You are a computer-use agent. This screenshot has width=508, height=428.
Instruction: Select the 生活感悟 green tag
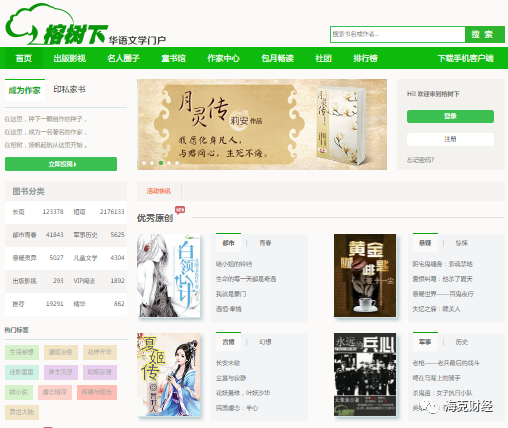(22, 352)
